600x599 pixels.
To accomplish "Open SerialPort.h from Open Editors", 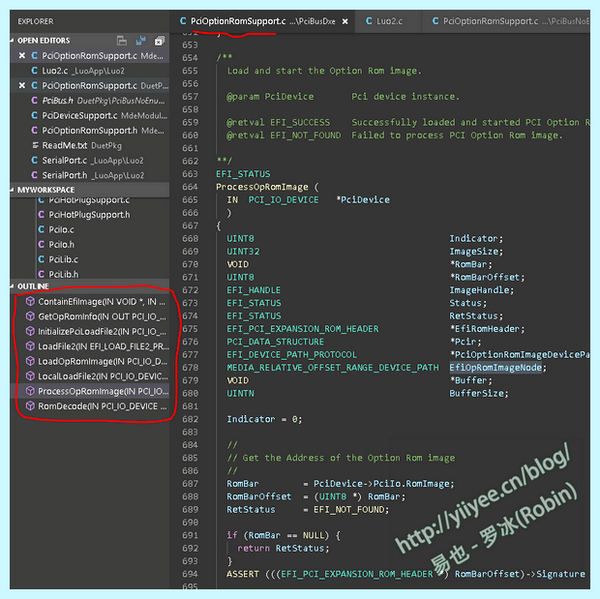I will [x=90, y=175].
